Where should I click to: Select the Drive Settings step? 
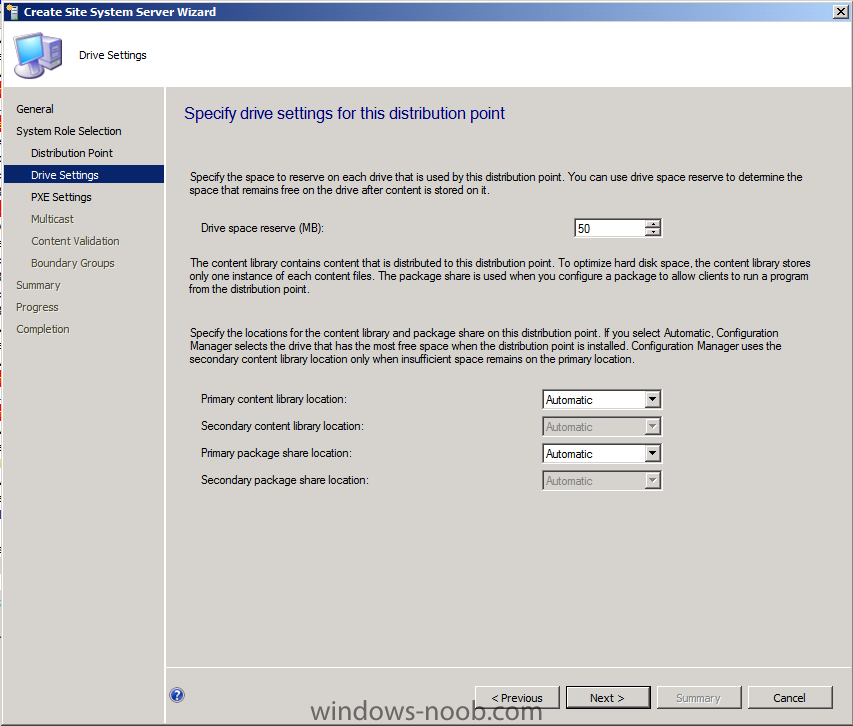(x=84, y=175)
